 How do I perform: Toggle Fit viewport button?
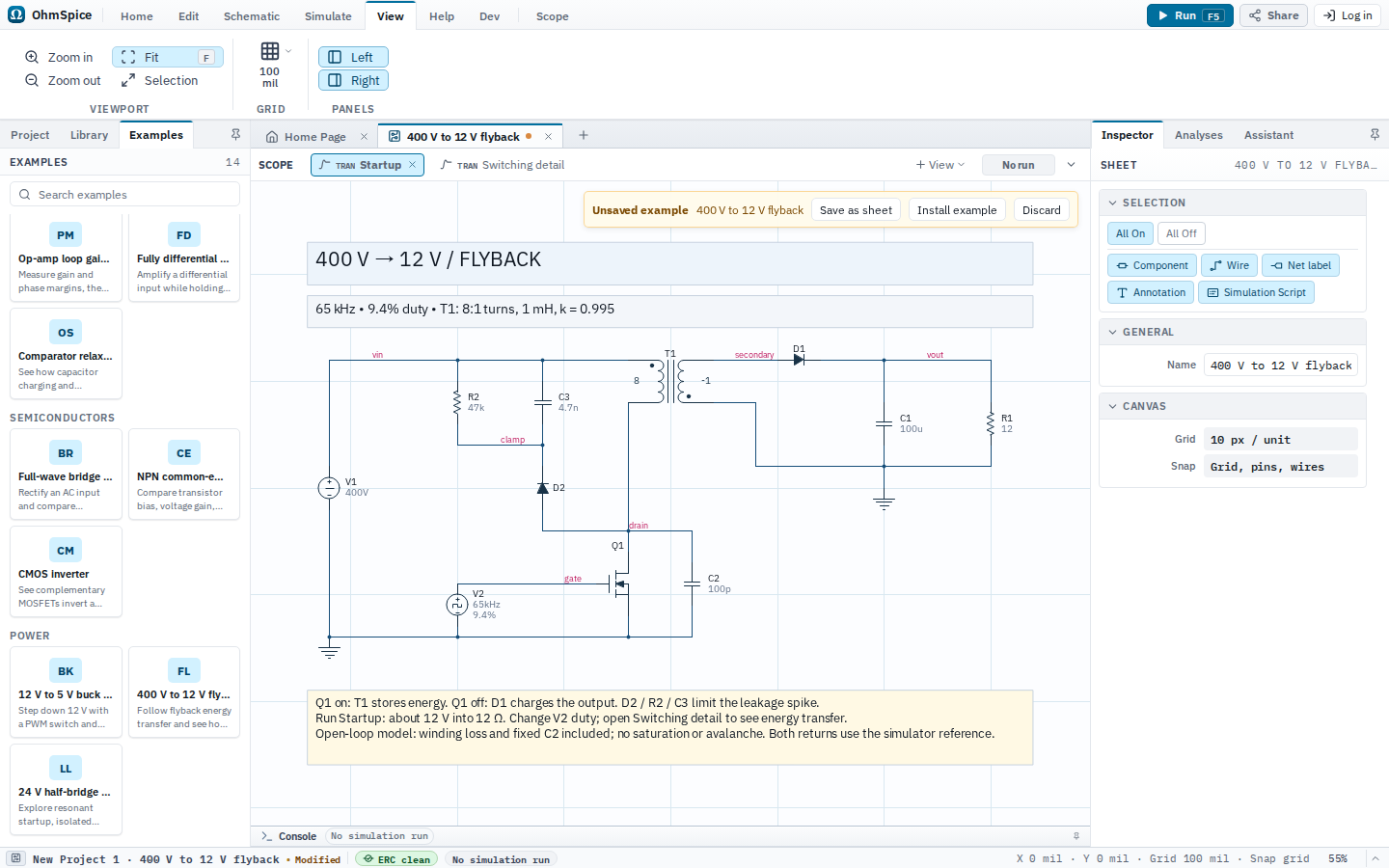[168, 57]
